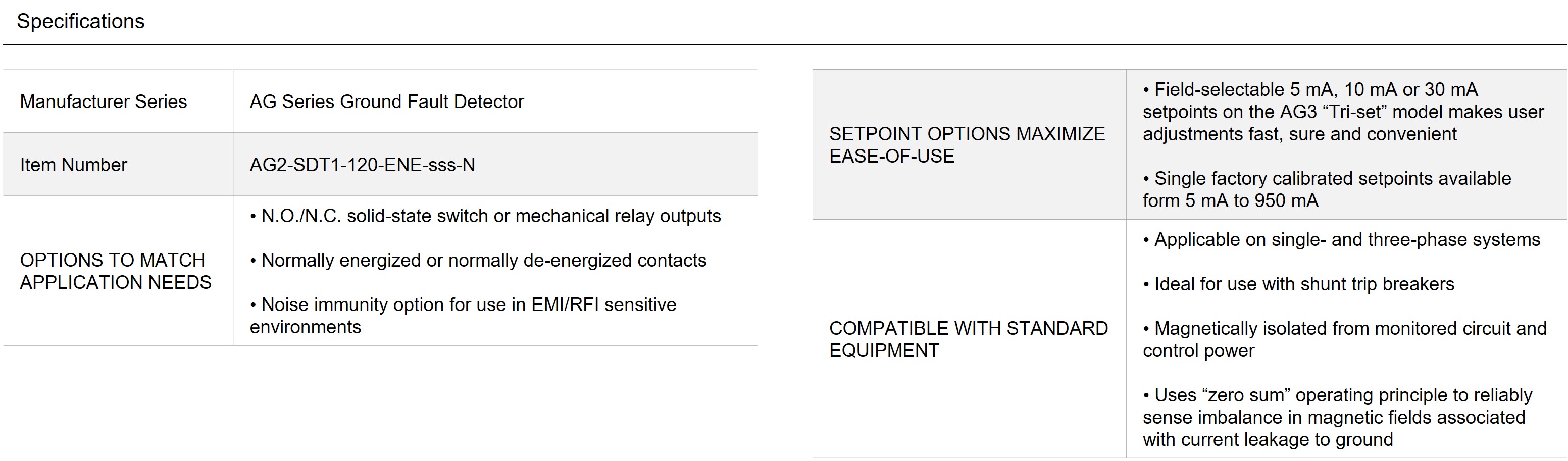Viewport: 1568px width, 461px height.
Task: Click the shunt trip breakers bullet
Action: (x=1299, y=284)
